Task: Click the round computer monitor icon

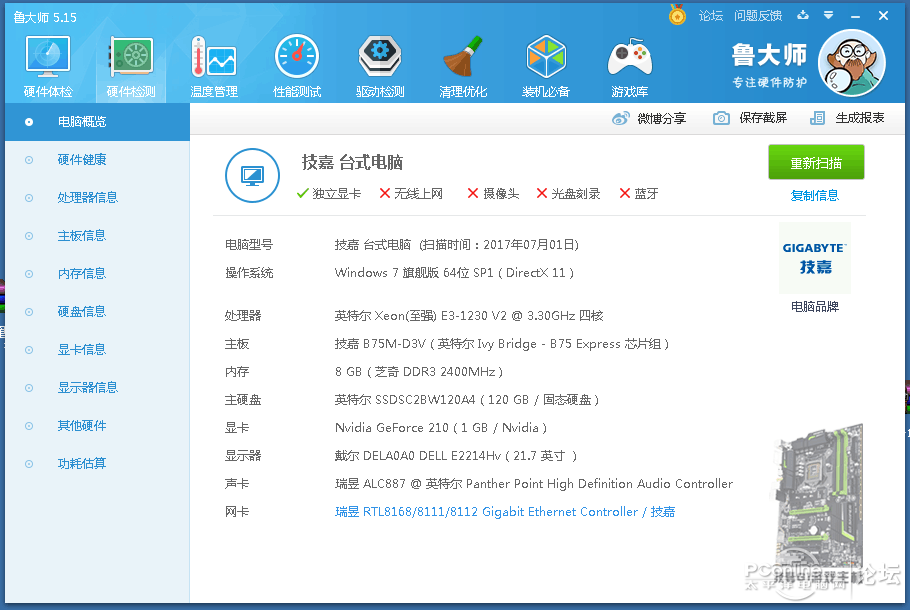Action: point(252,175)
